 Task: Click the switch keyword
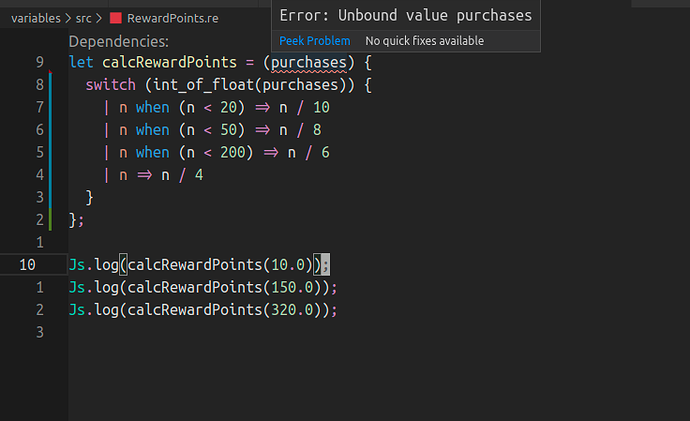tap(113, 85)
